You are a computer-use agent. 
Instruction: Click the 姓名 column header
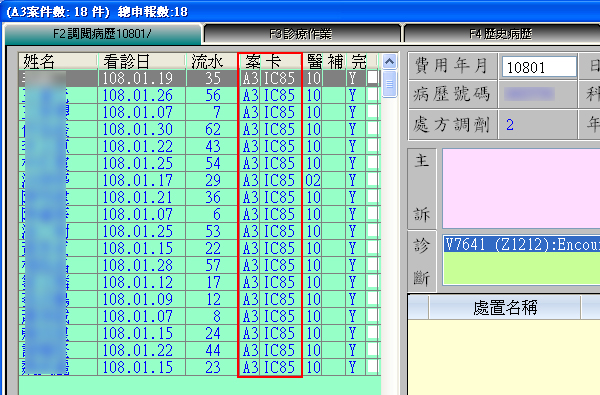coord(58,61)
